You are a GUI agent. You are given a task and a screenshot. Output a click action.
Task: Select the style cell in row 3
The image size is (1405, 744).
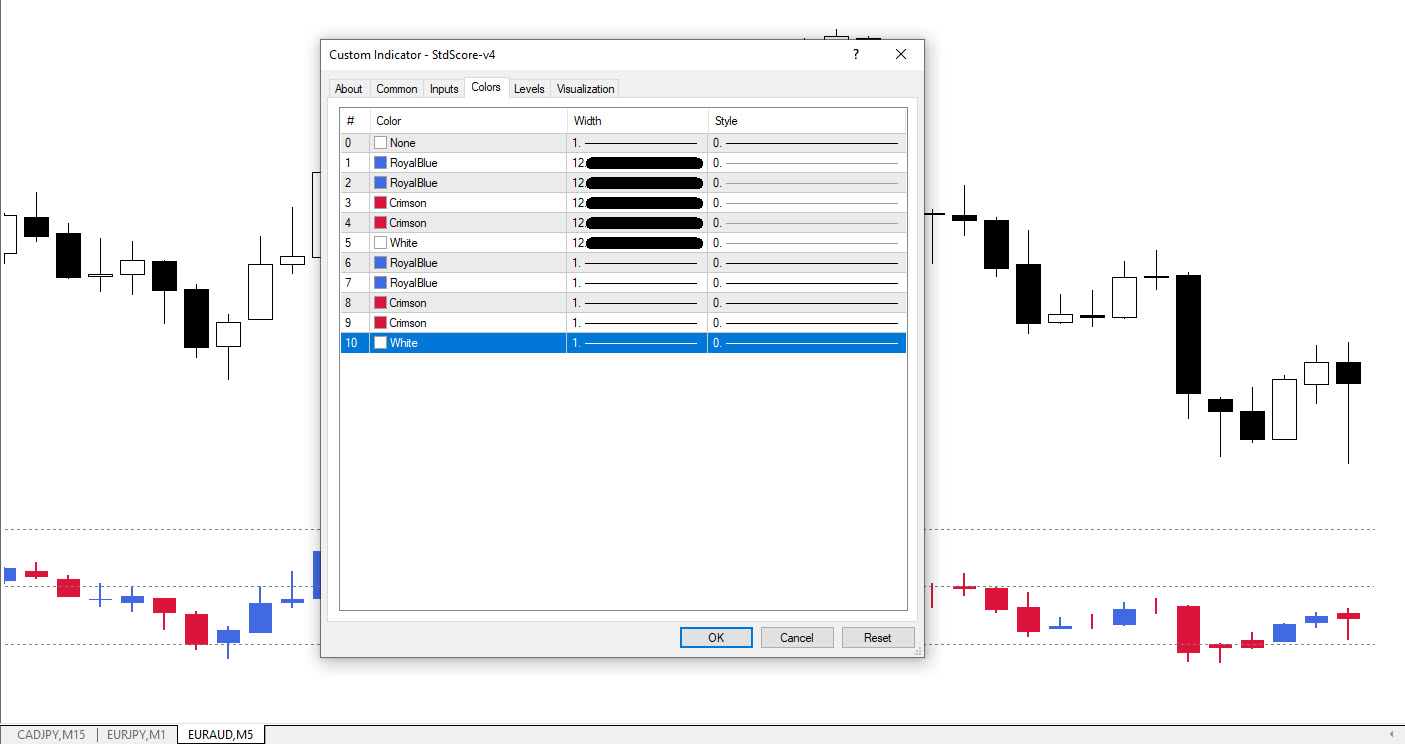pyautogui.click(x=807, y=203)
